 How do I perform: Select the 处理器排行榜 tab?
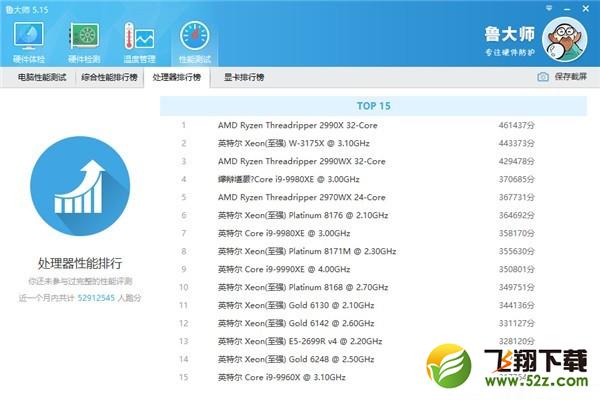coord(176,77)
